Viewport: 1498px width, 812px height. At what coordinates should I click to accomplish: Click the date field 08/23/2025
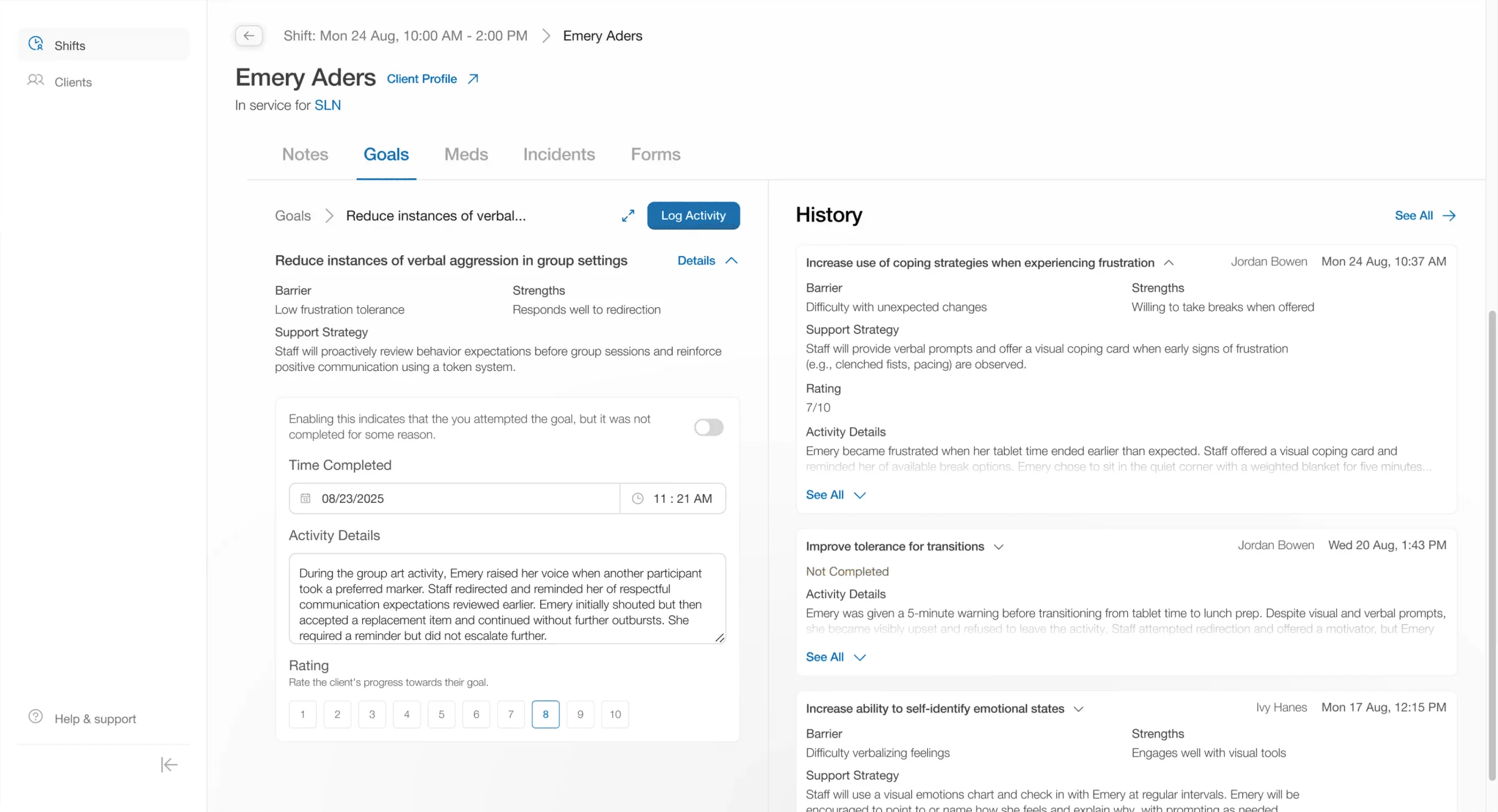coord(454,500)
